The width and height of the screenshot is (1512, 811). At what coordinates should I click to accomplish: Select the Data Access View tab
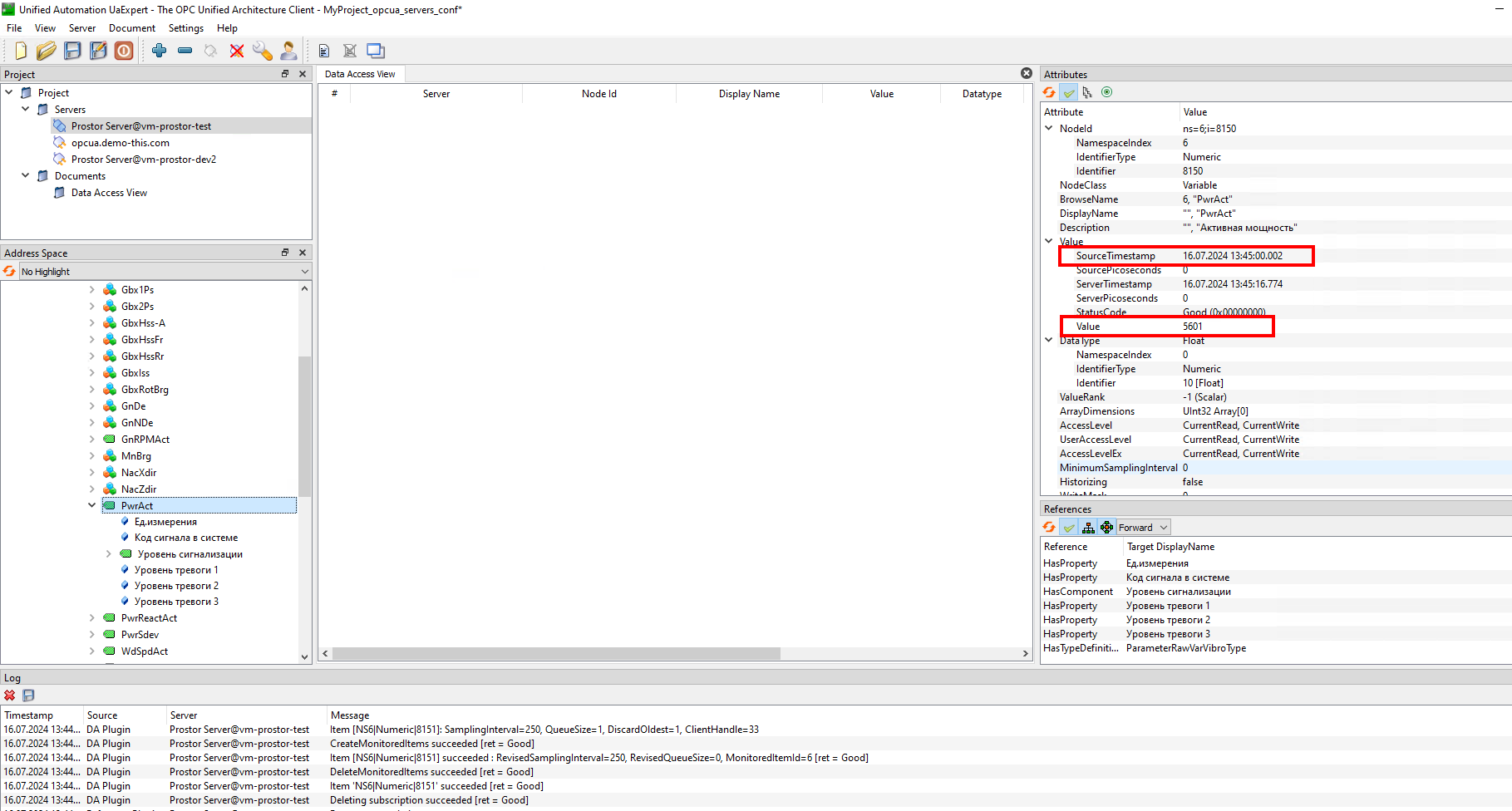360,74
